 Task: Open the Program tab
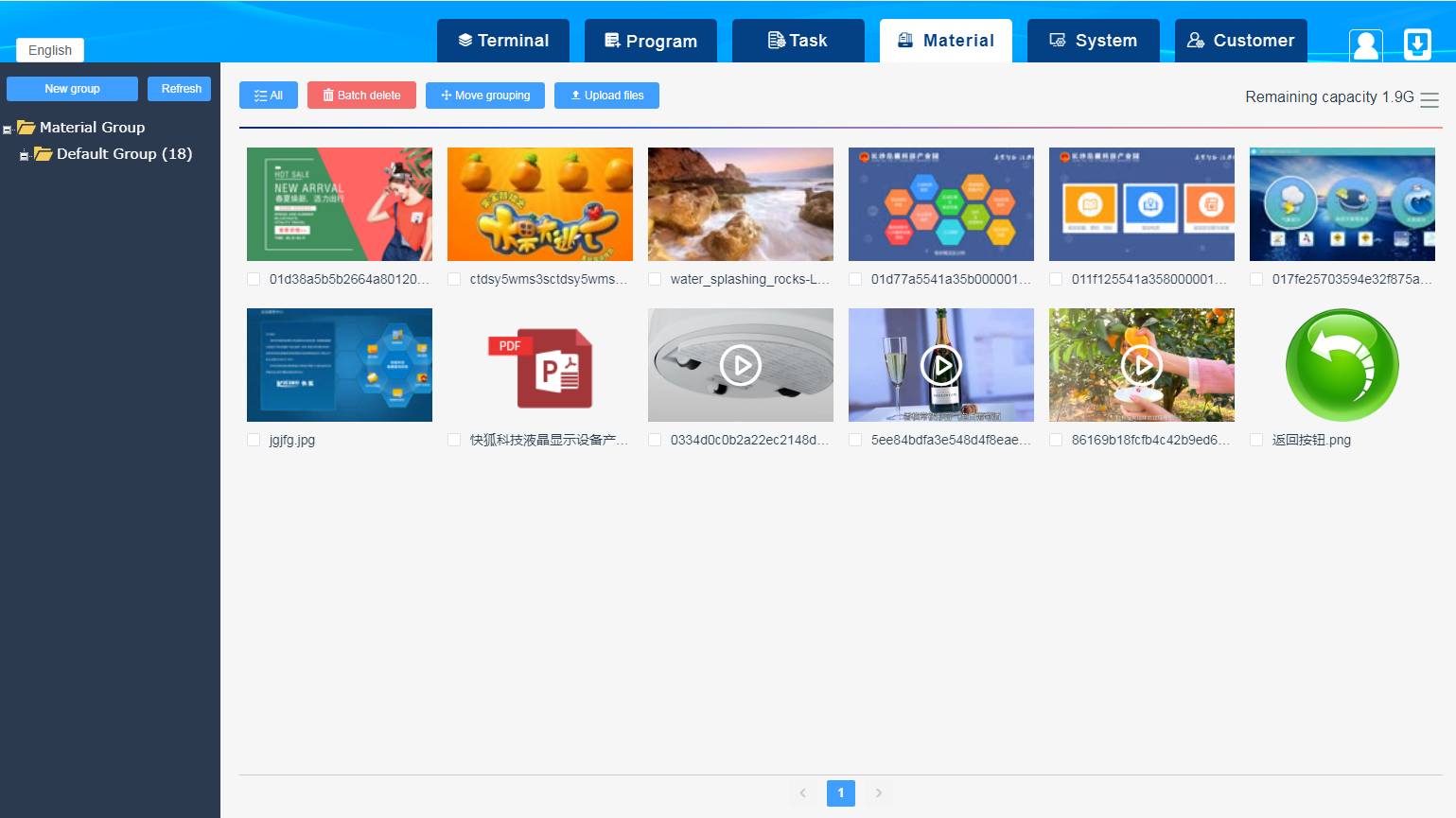(x=651, y=41)
